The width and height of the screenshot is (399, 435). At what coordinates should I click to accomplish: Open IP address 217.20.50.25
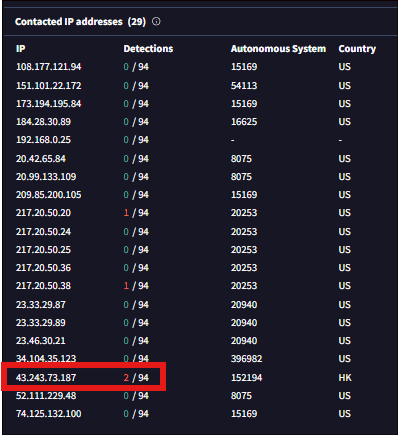point(43,250)
